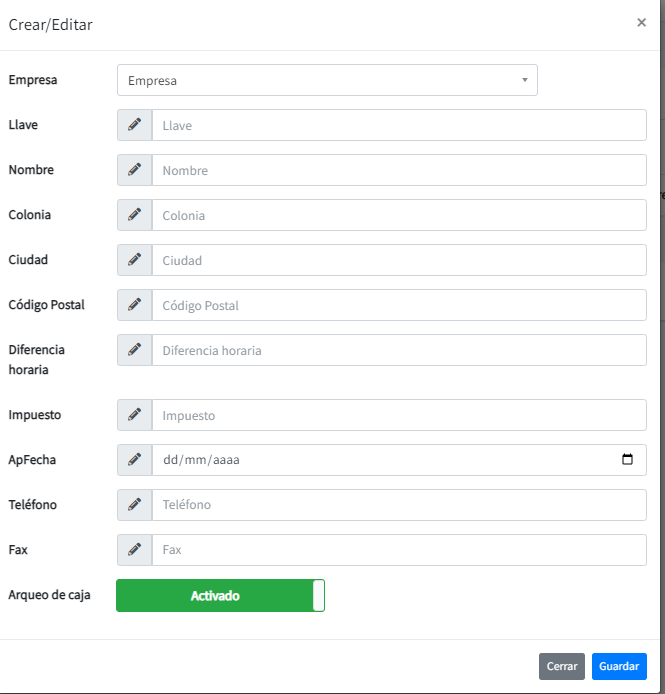Click into the Código Postal field

click(x=399, y=305)
